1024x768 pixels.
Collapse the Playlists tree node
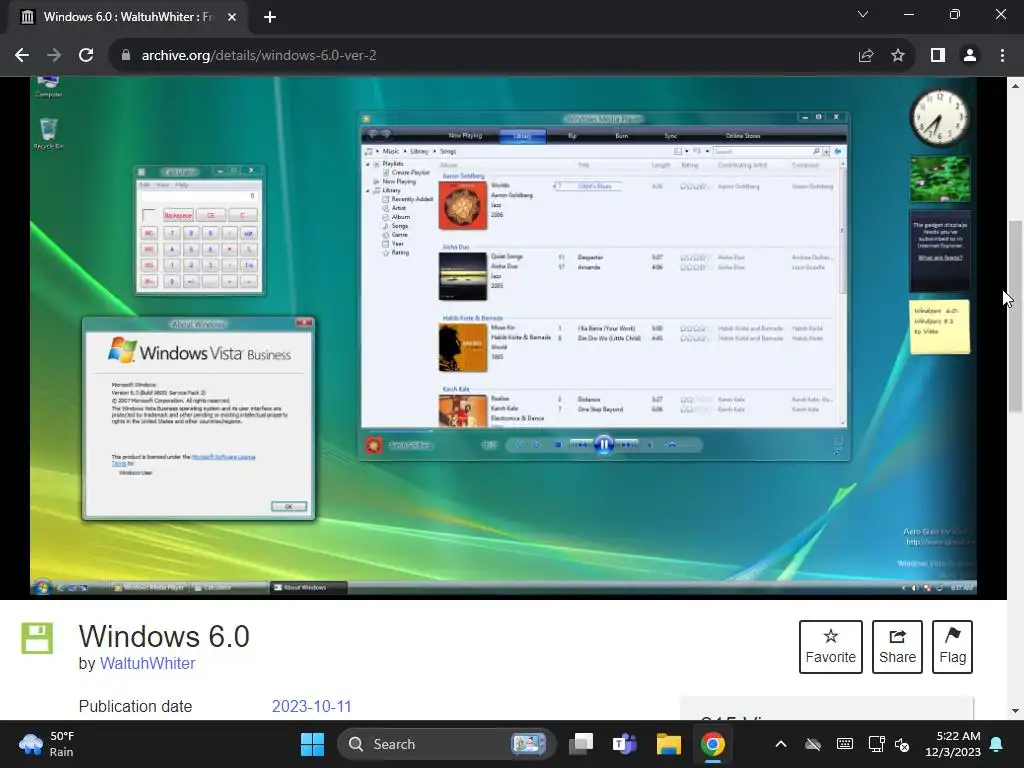368,164
